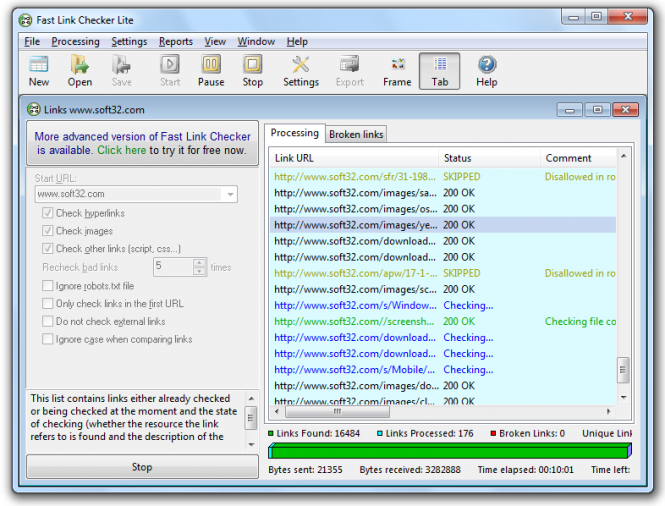Open Help from the toolbar icon
This screenshot has height=506, width=665.
(x=486, y=71)
